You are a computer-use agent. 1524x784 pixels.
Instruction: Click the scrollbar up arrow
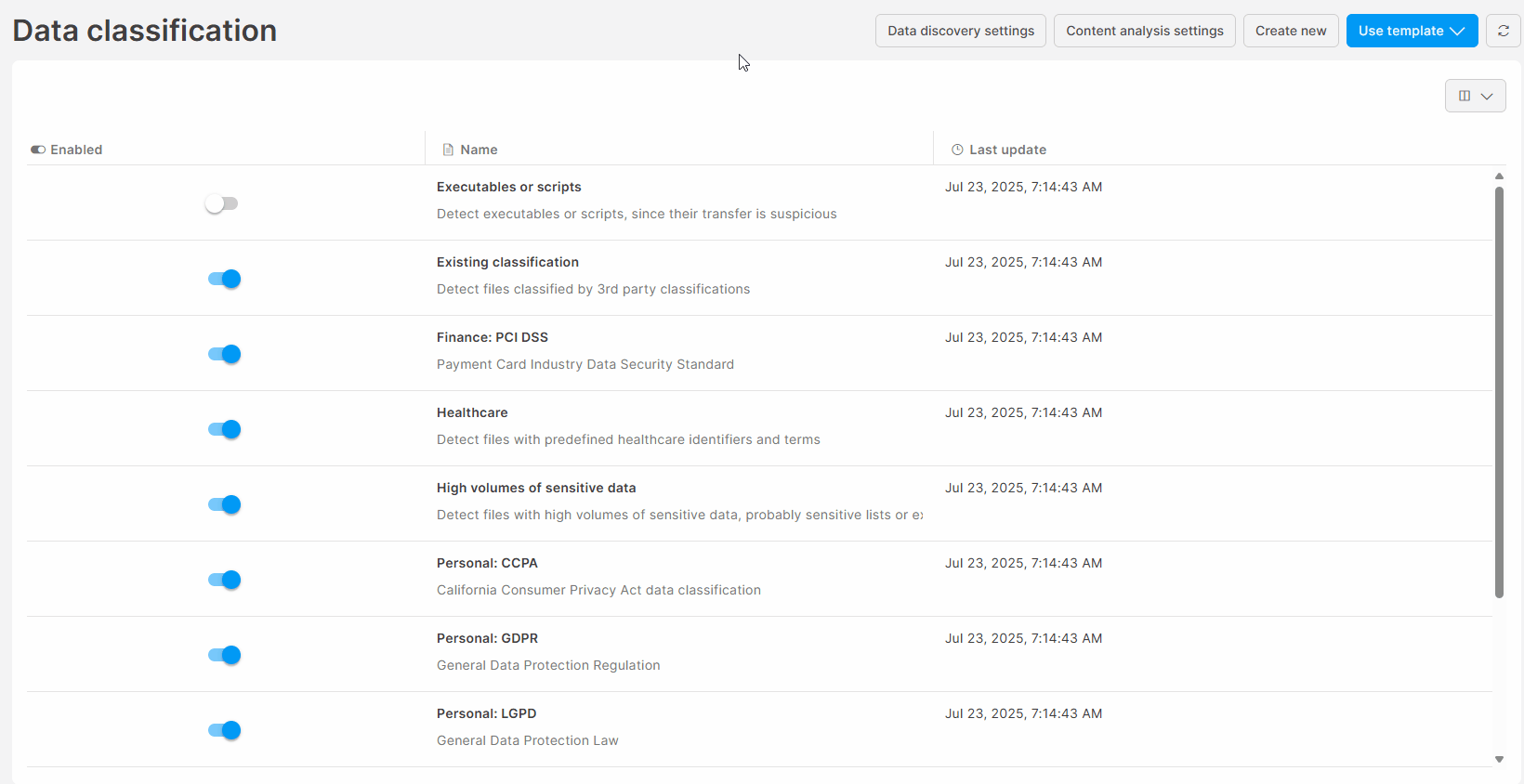(x=1499, y=176)
